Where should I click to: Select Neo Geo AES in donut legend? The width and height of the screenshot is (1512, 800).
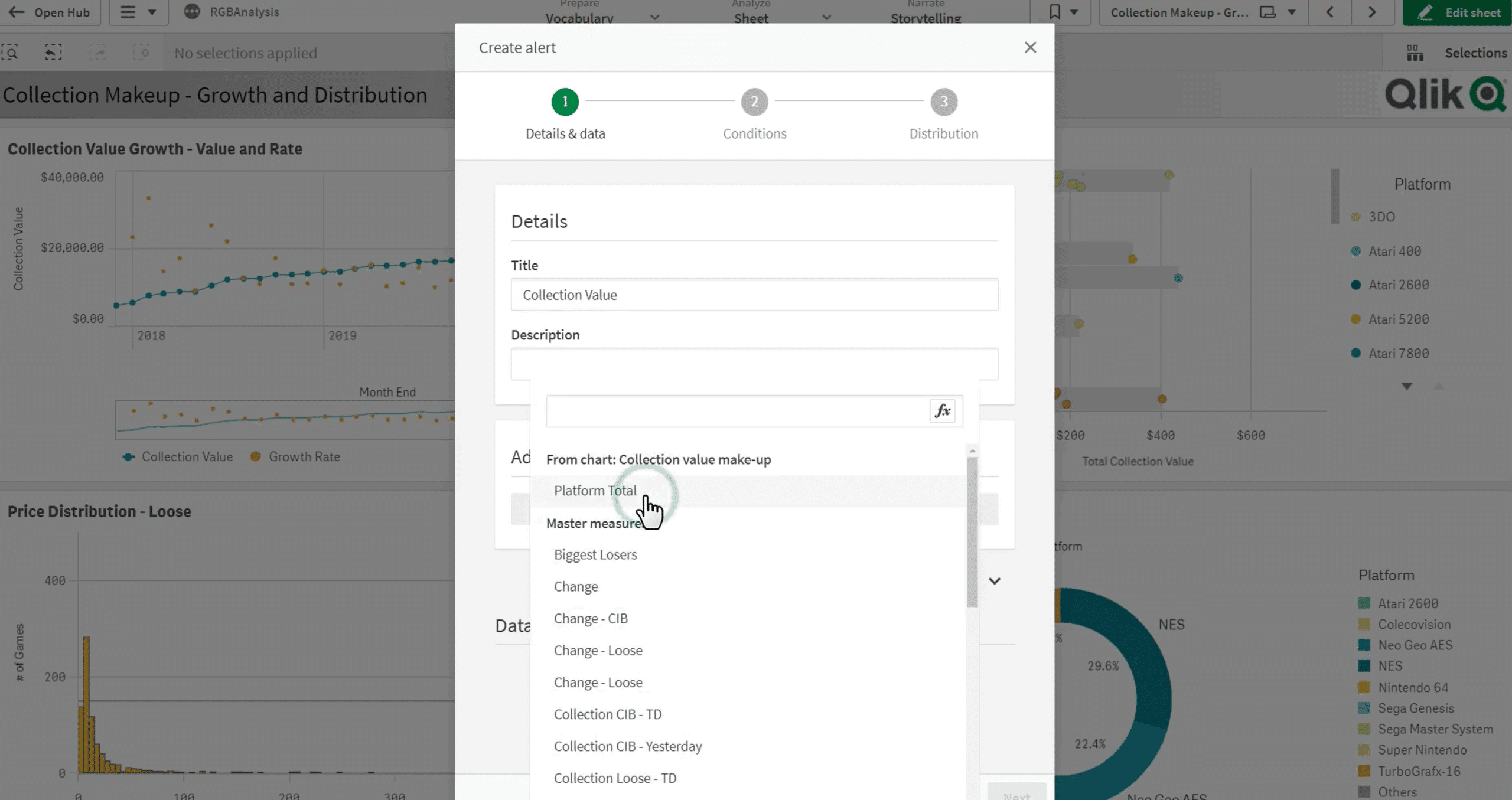click(x=1406, y=645)
